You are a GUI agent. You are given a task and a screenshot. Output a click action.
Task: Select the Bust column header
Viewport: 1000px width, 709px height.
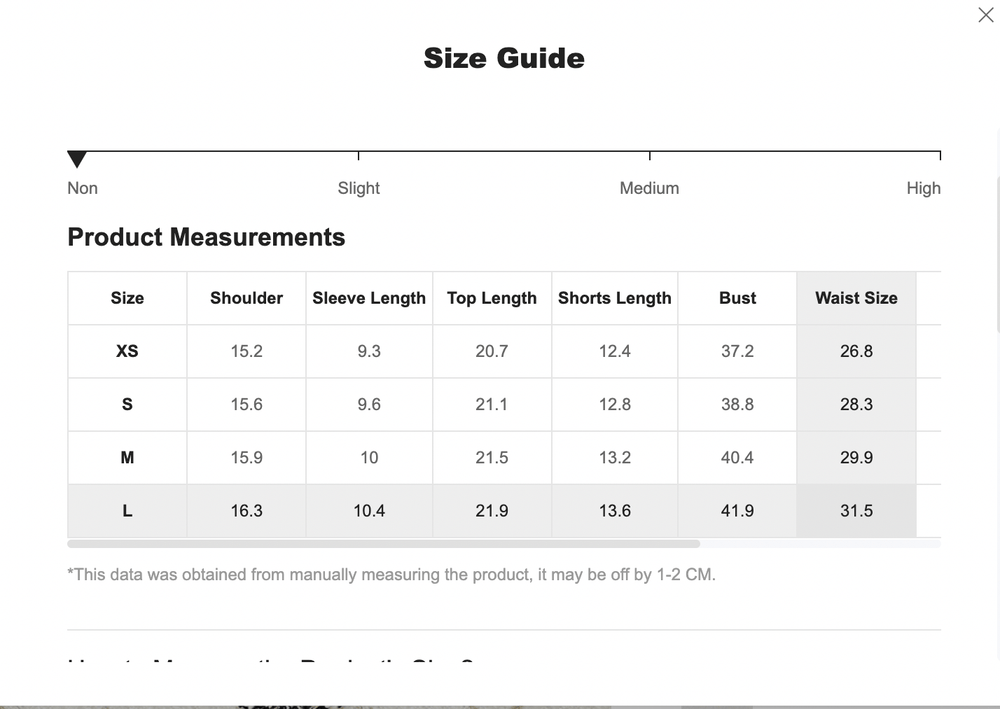click(737, 298)
